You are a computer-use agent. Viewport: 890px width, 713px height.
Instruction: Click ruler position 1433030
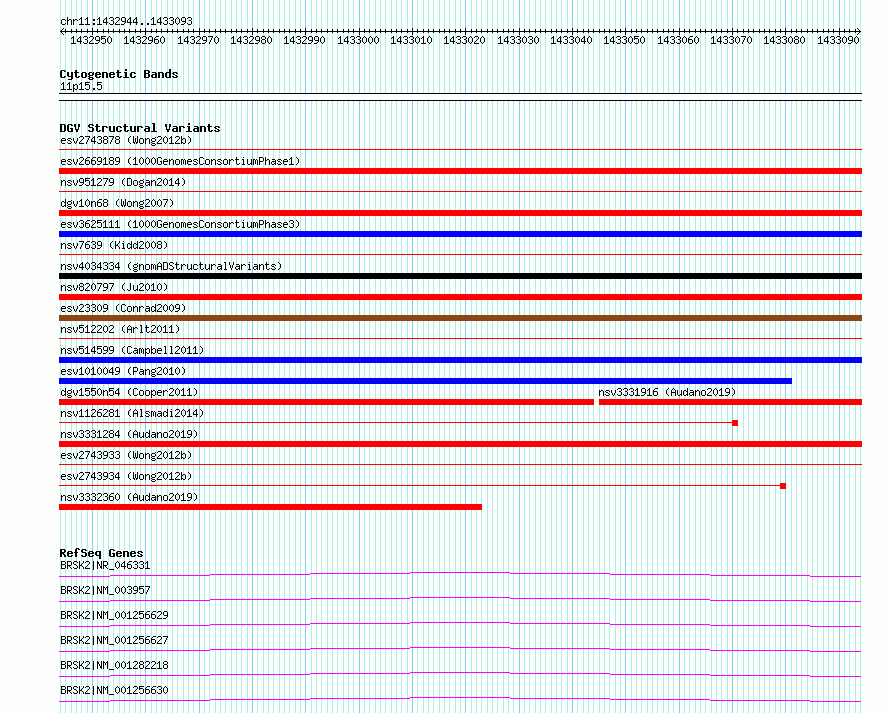pyautogui.click(x=518, y=40)
